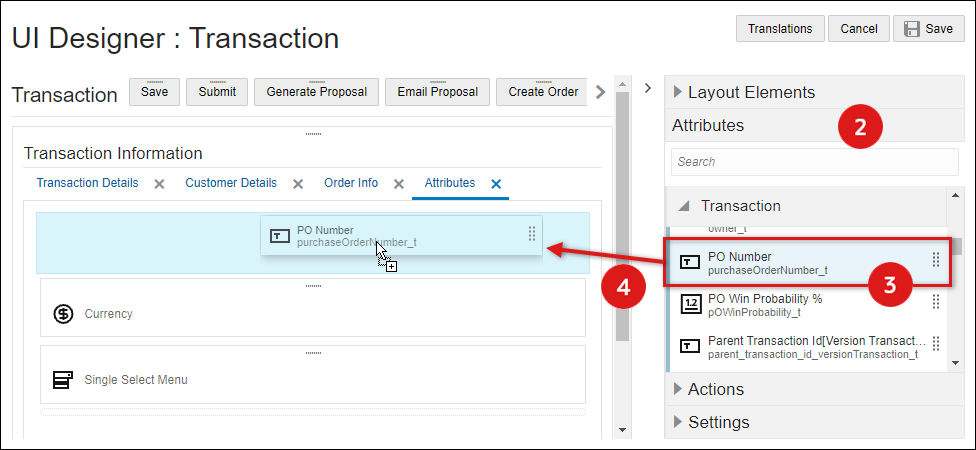The width and height of the screenshot is (976, 450).
Task: Close the Order Info tab with its X
Action: click(x=398, y=184)
